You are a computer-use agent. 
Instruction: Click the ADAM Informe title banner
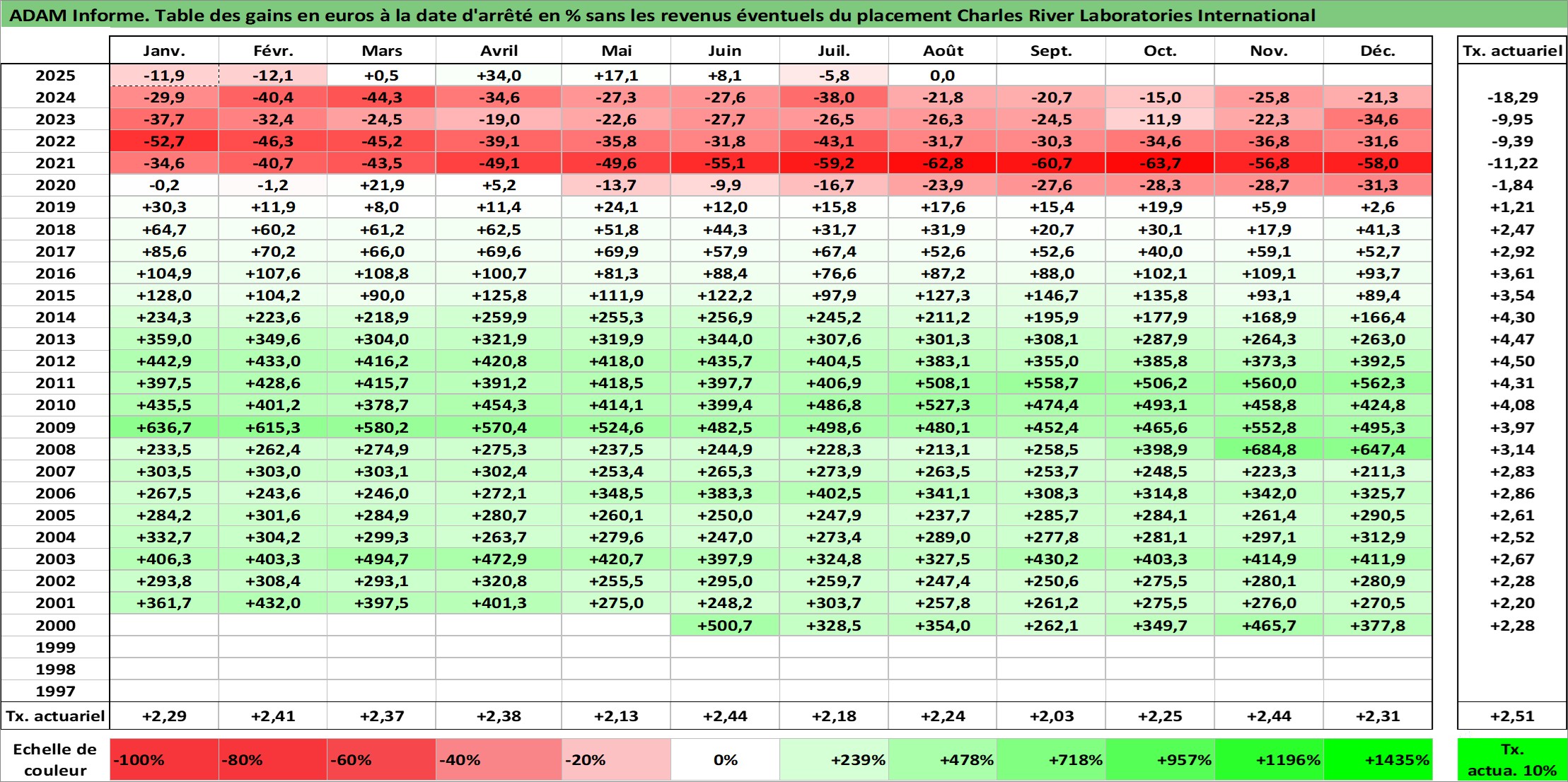[784, 15]
